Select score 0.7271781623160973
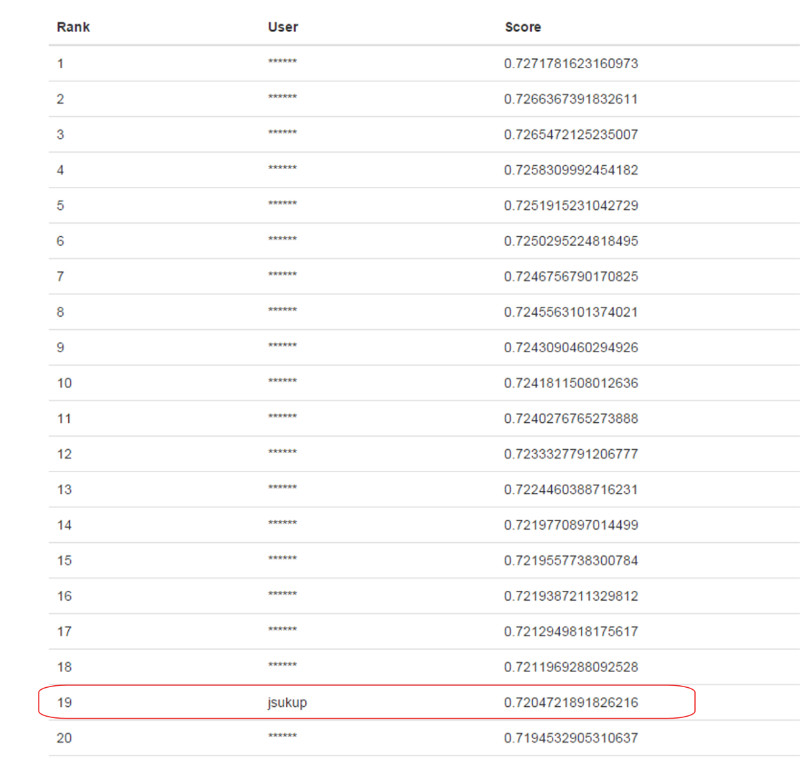Image resolution: width=800 pixels, height=758 pixels. [x=571, y=63]
